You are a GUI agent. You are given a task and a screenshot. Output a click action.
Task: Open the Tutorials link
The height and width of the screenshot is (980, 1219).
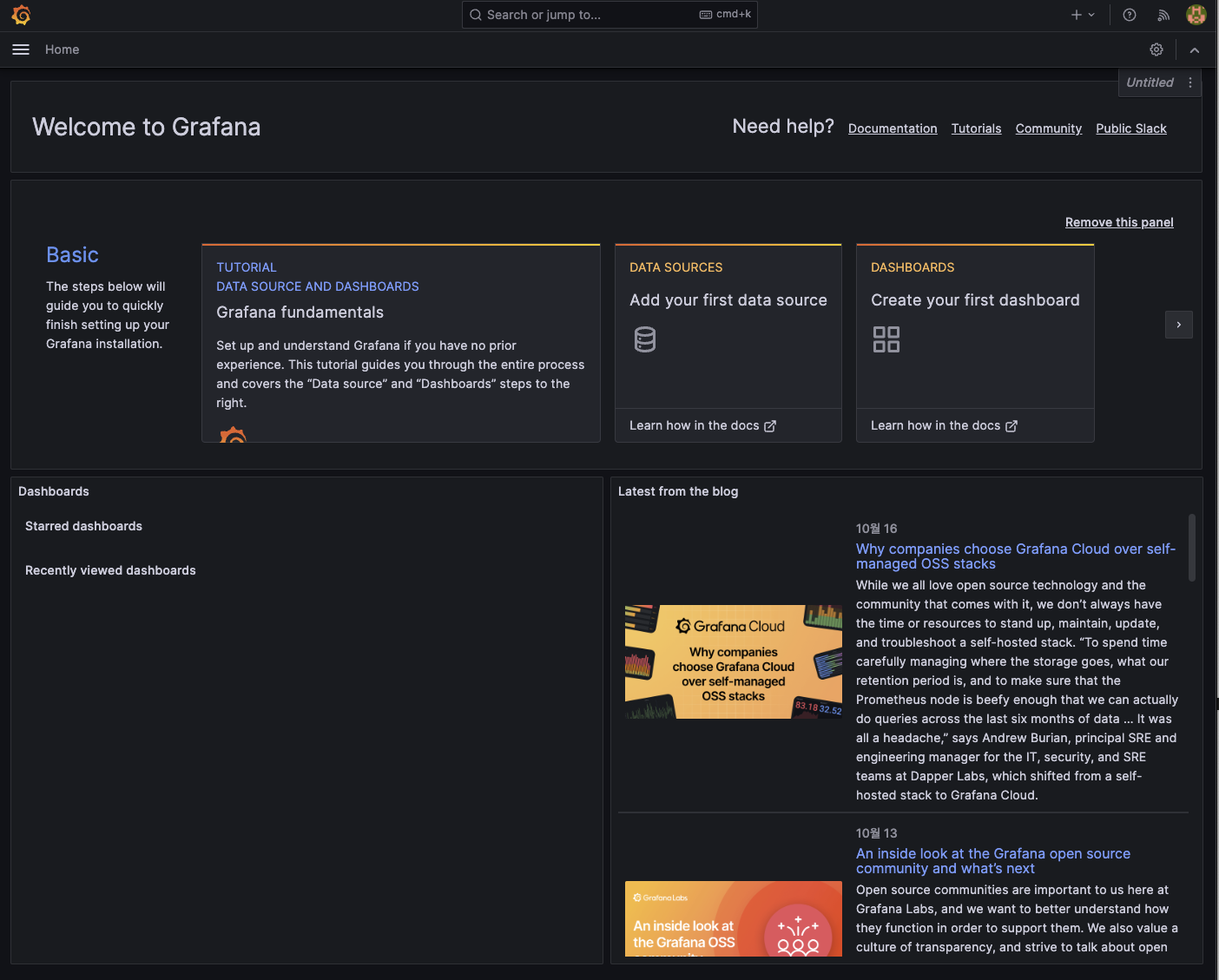click(976, 128)
